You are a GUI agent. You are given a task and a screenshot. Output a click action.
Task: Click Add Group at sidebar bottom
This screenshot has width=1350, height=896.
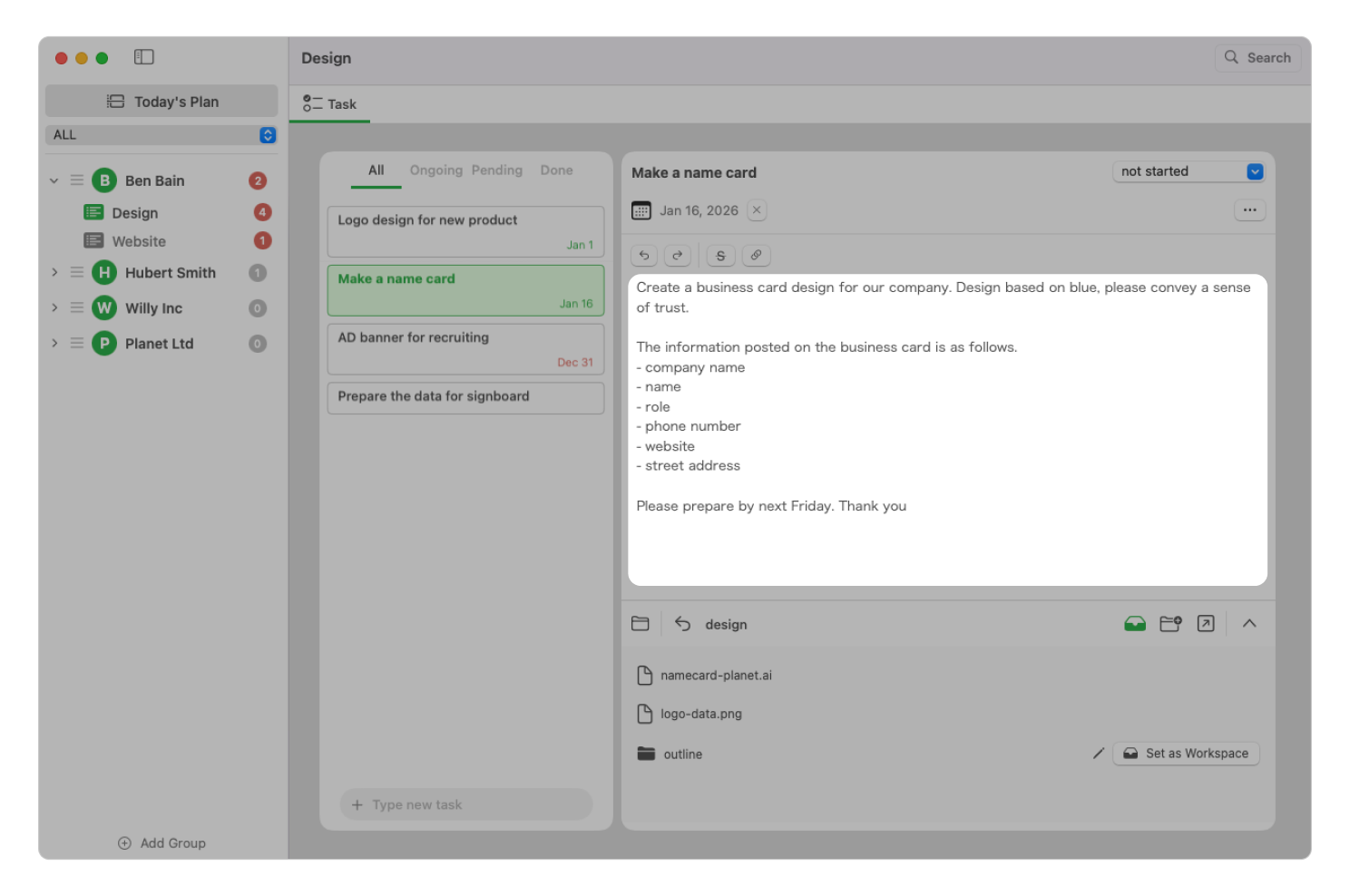pos(162,843)
